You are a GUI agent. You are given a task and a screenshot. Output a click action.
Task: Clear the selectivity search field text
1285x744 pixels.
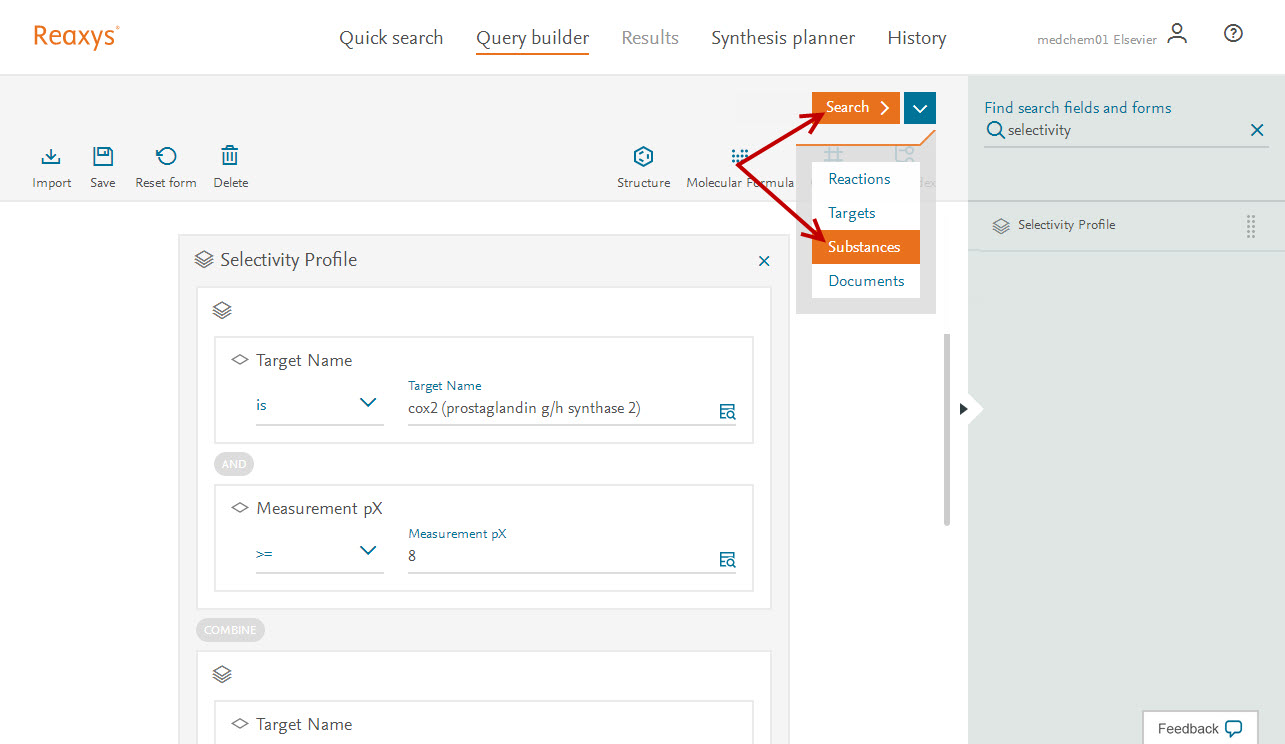point(1257,130)
